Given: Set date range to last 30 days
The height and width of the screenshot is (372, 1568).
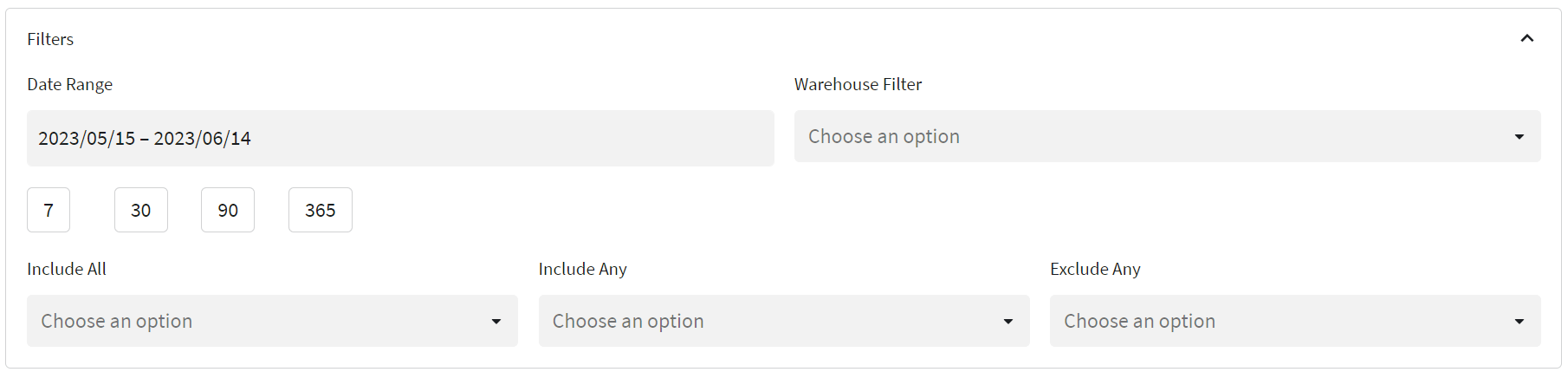Looking at the screenshot, I should 141,210.
